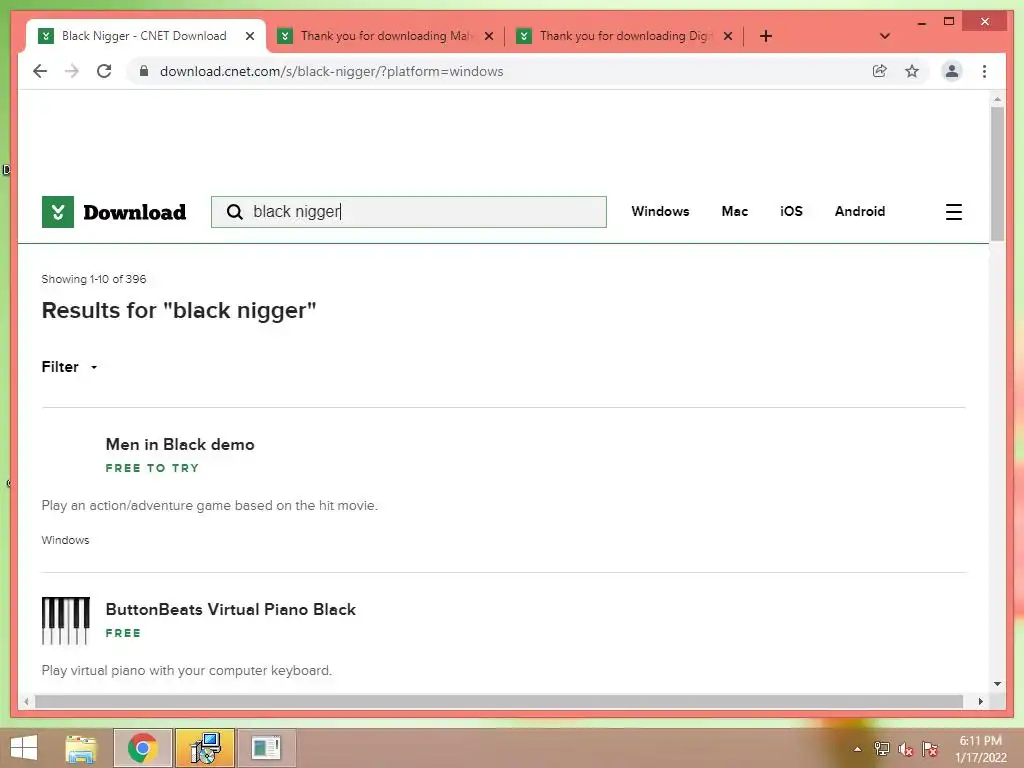Screen dimensions: 1024x768
Task: Share this page via the share icon
Action: (x=880, y=71)
